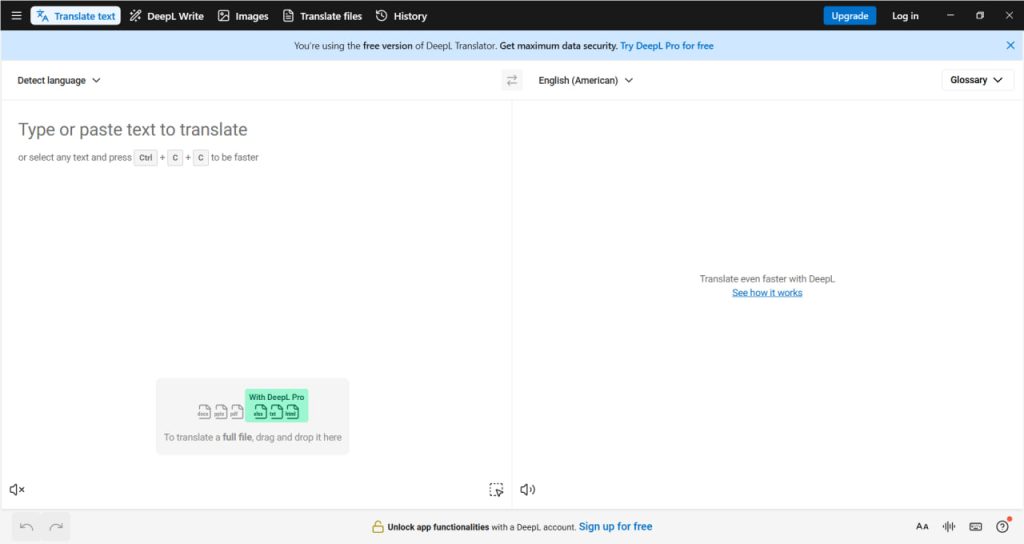Undo the last edit
Image resolution: width=1024 pixels, height=544 pixels.
[27, 527]
